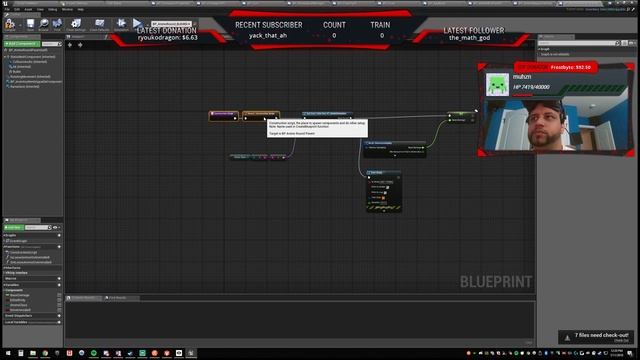Screen dimensions: 640x360
Task: Collapse the Graph section in Details
Action: point(540,49)
